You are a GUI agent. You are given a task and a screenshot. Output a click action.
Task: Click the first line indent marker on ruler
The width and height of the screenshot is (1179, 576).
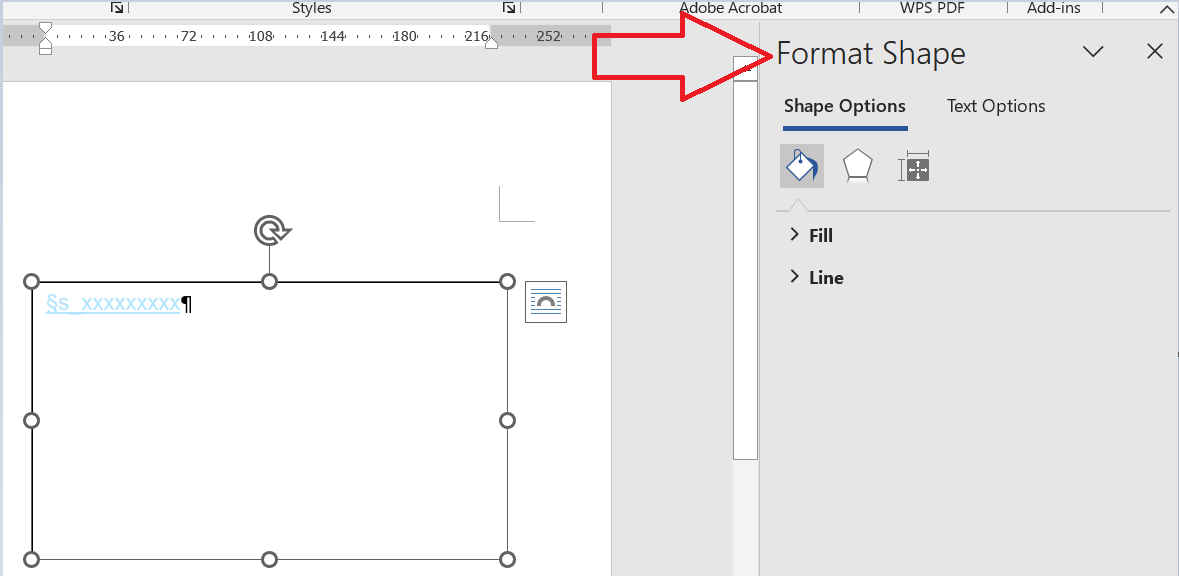coord(45,29)
